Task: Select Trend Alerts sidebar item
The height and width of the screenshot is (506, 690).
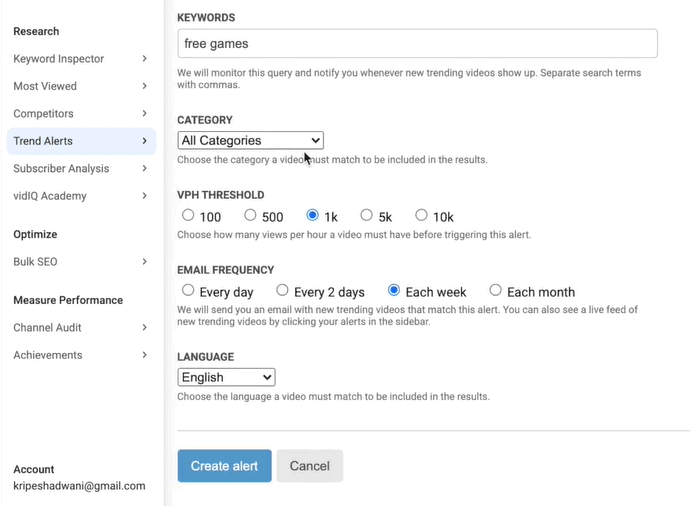Action: [81, 141]
